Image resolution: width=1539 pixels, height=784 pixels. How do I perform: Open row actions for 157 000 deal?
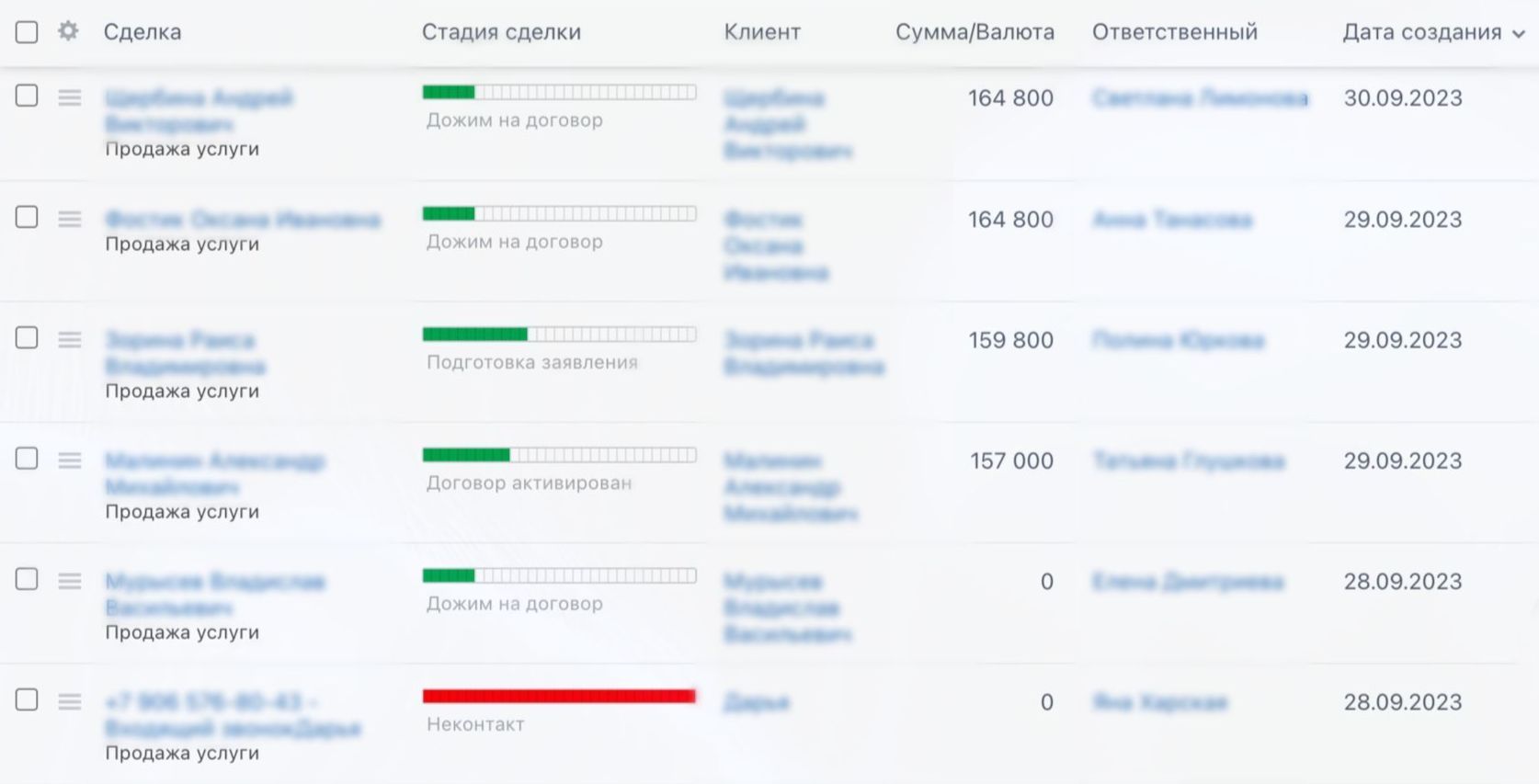[70, 460]
